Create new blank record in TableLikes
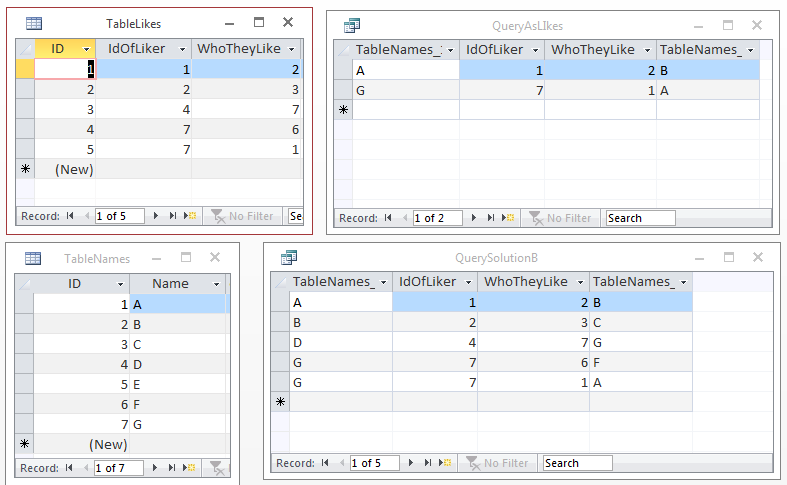The height and width of the screenshot is (485, 787). [190, 216]
